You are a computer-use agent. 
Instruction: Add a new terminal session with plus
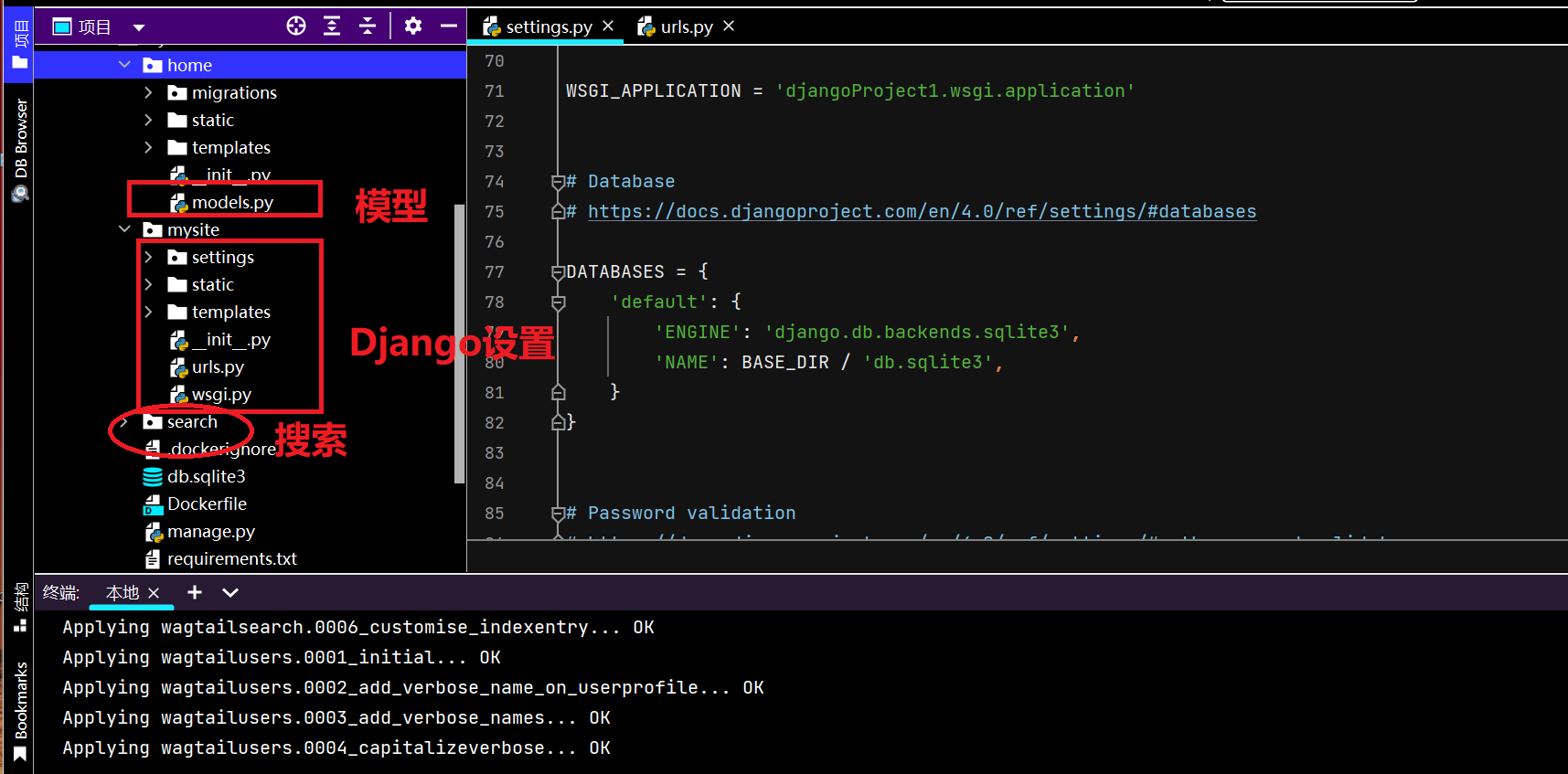(195, 592)
